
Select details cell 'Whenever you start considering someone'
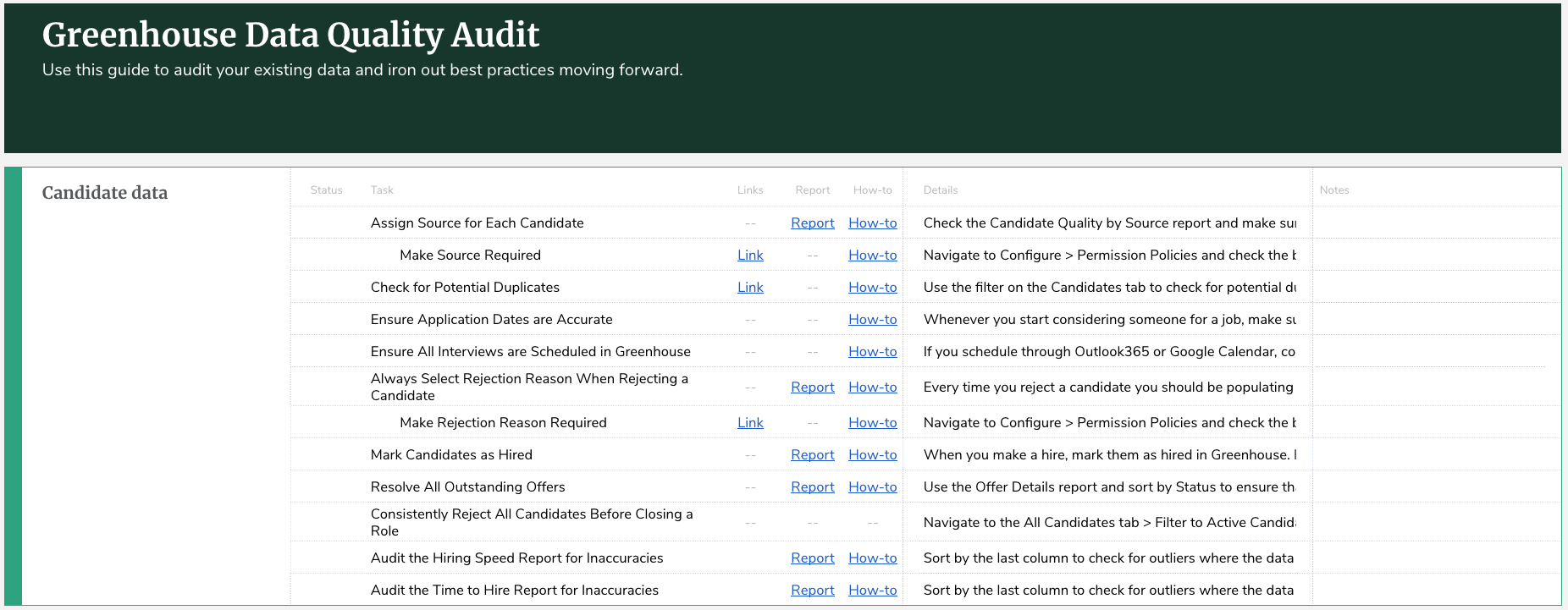[1109, 319]
